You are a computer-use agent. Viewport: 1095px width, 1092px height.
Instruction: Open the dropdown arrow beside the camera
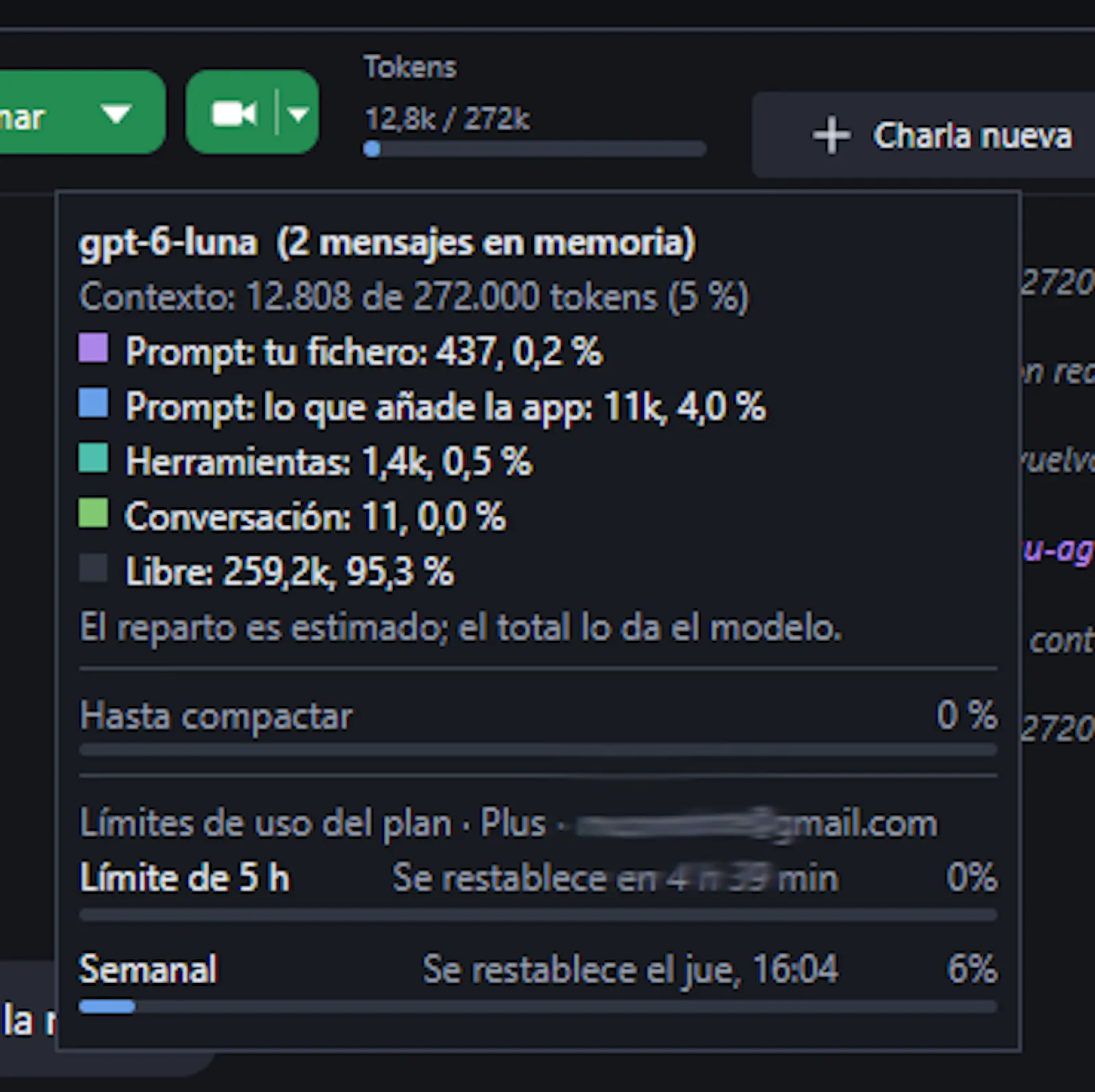pos(298,114)
